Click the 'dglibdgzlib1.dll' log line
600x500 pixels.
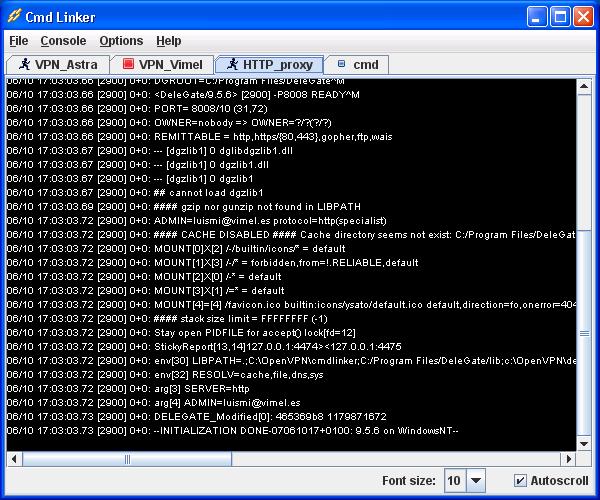[150, 151]
